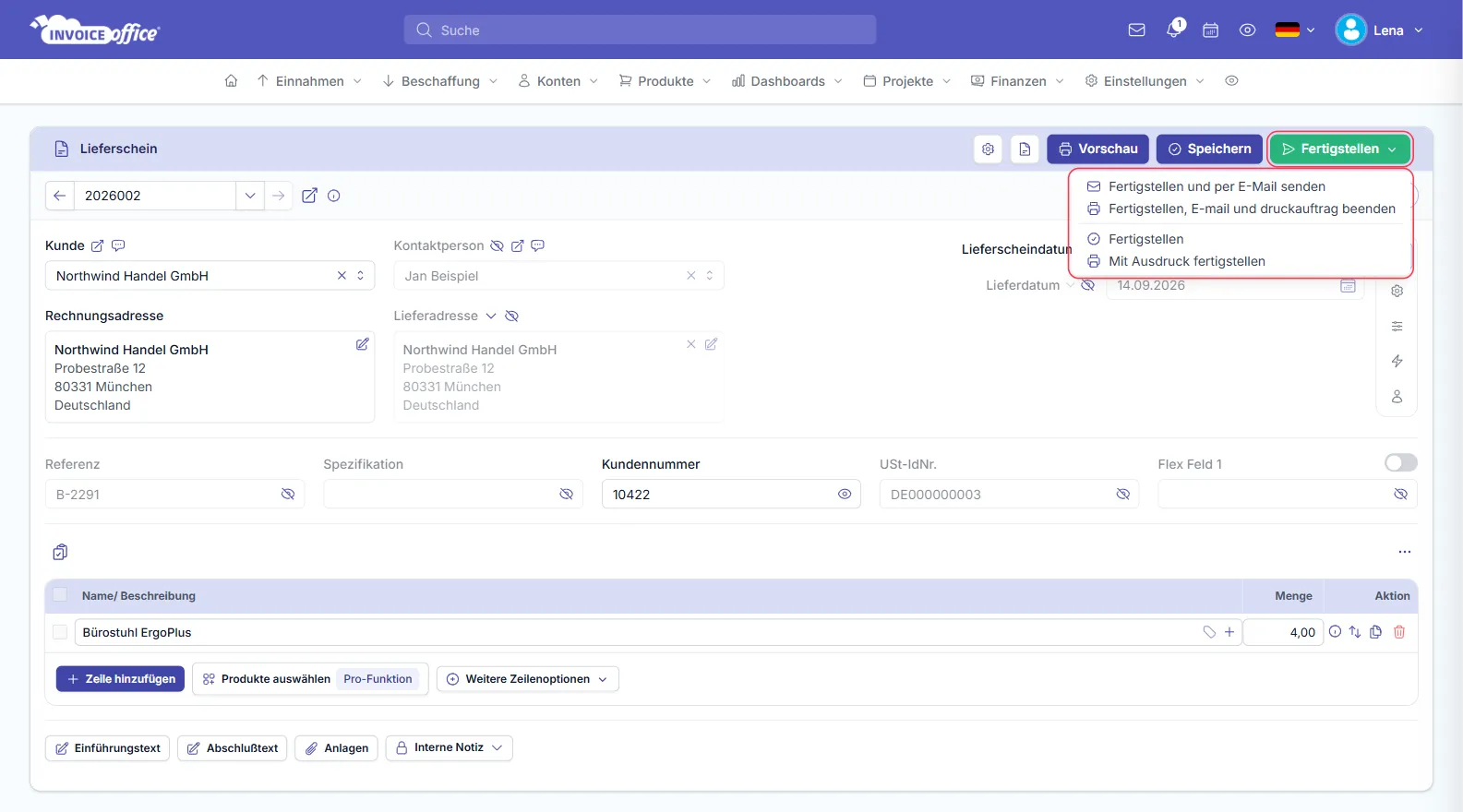This screenshot has height=812, width=1463.
Task: Click the tag icon in Bürostuhl ErgoPlus row
Action: point(1209,632)
